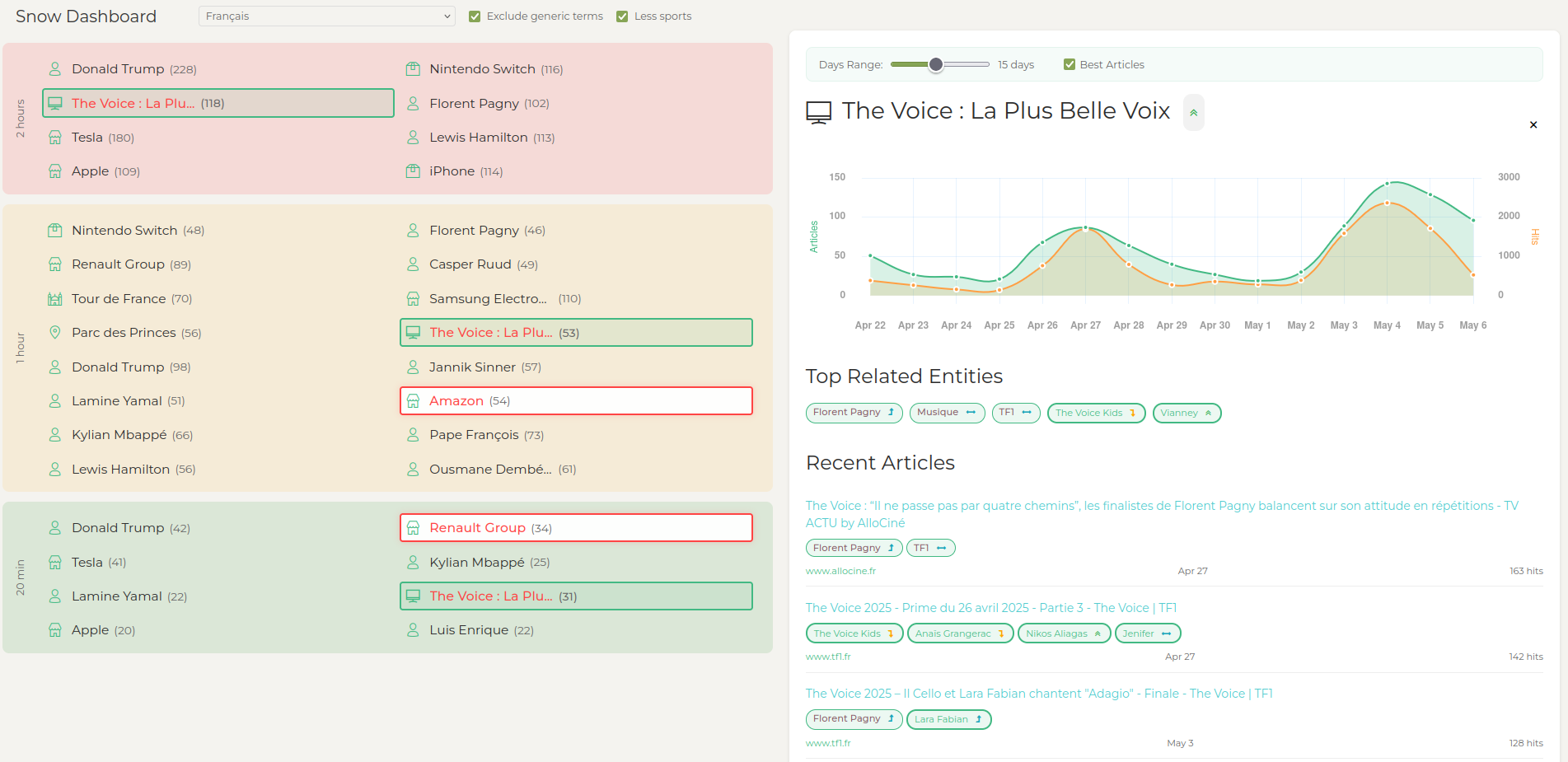Click the store icon beside Renault Group (89)
The width and height of the screenshot is (1568, 762).
point(55,264)
